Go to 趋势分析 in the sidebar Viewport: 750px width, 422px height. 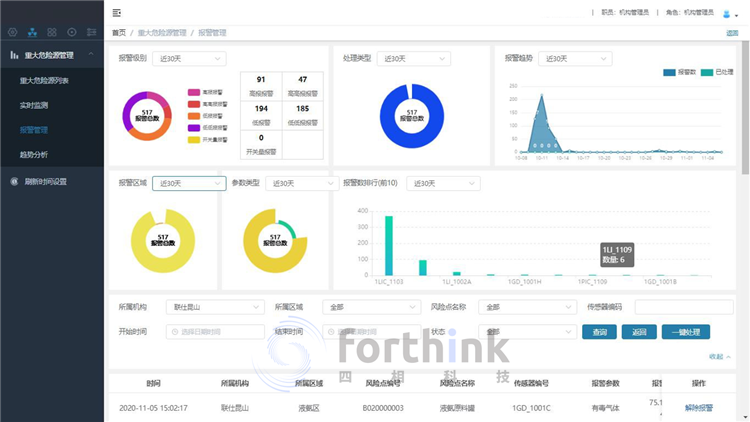[x=33, y=155]
